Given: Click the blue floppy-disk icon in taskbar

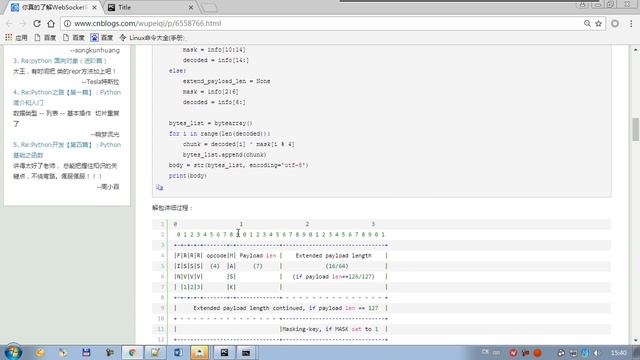Looking at the screenshot, I should pos(86,353).
